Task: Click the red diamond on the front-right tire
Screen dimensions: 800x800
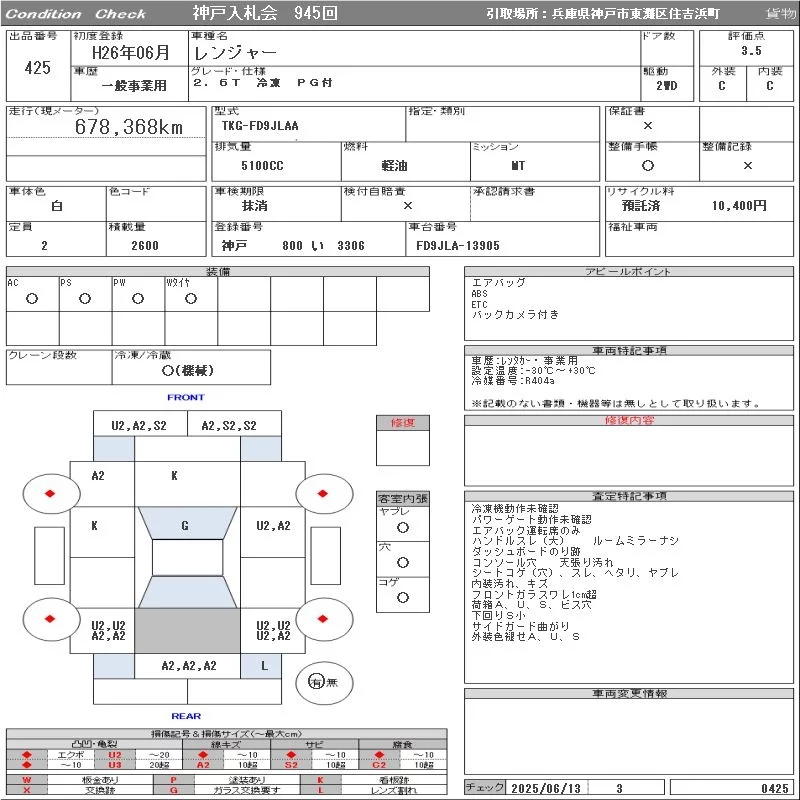Action: point(322,493)
